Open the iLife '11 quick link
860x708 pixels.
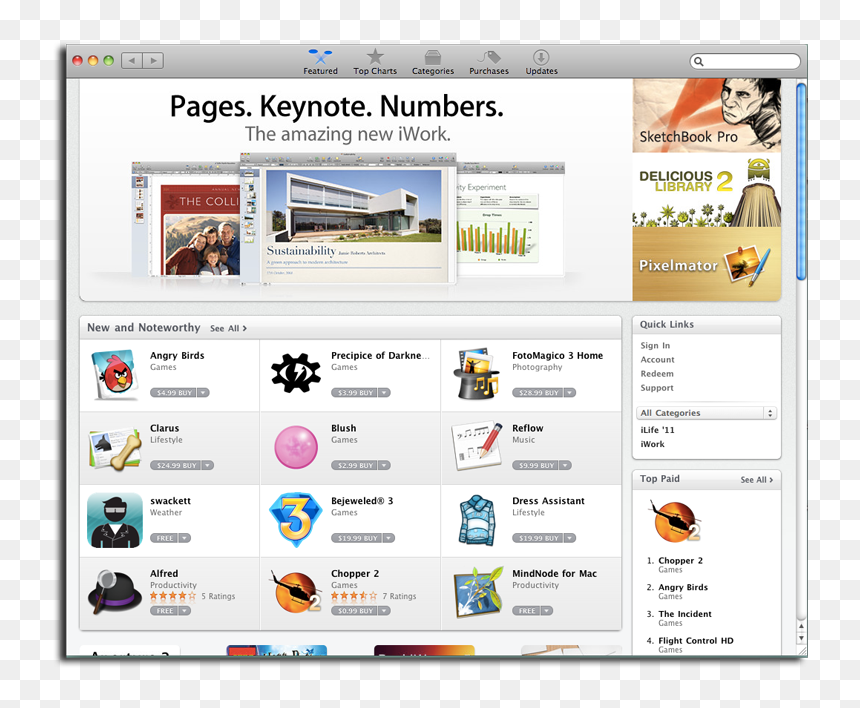click(x=657, y=430)
